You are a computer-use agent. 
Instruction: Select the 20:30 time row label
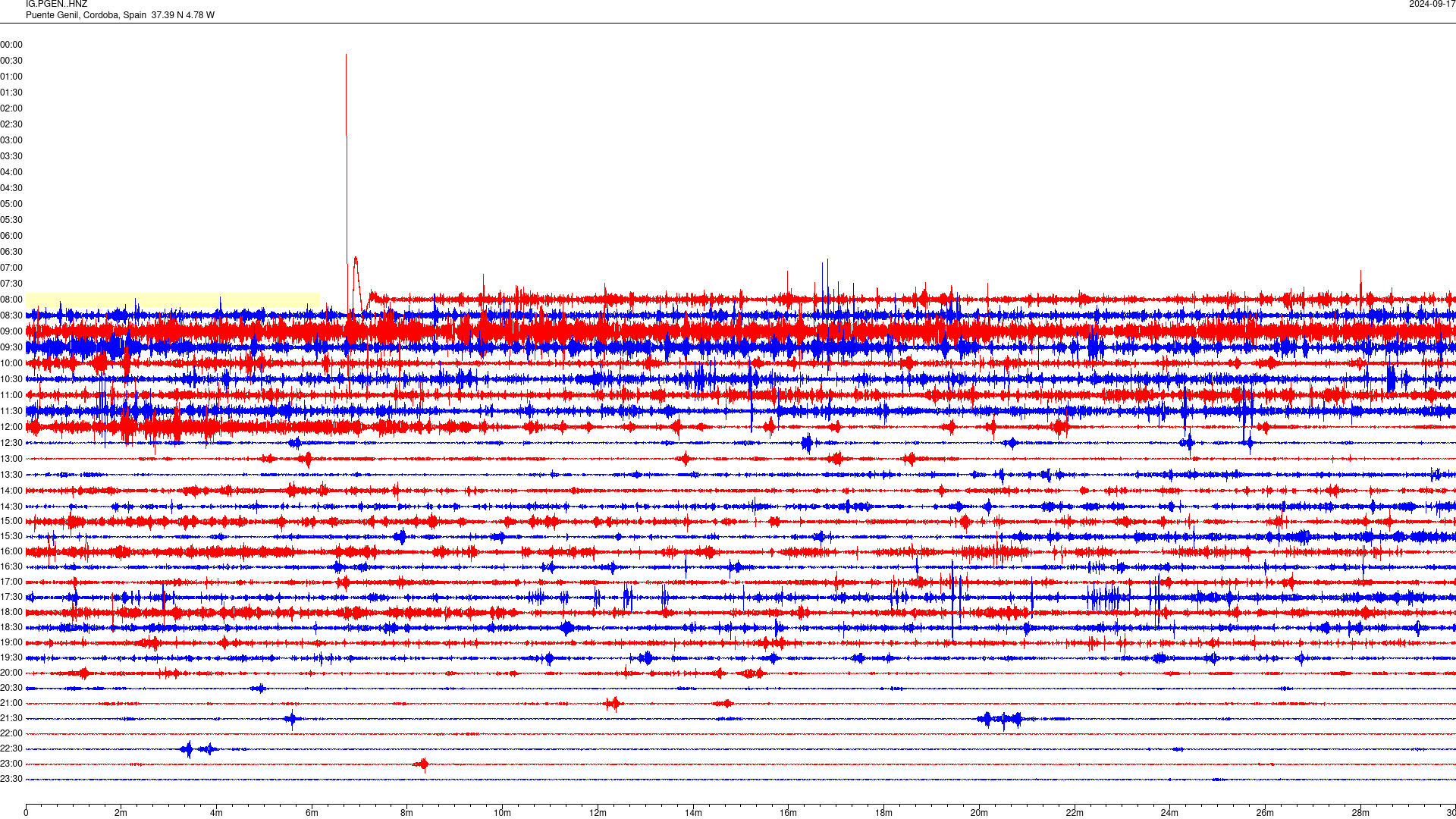pyautogui.click(x=11, y=688)
